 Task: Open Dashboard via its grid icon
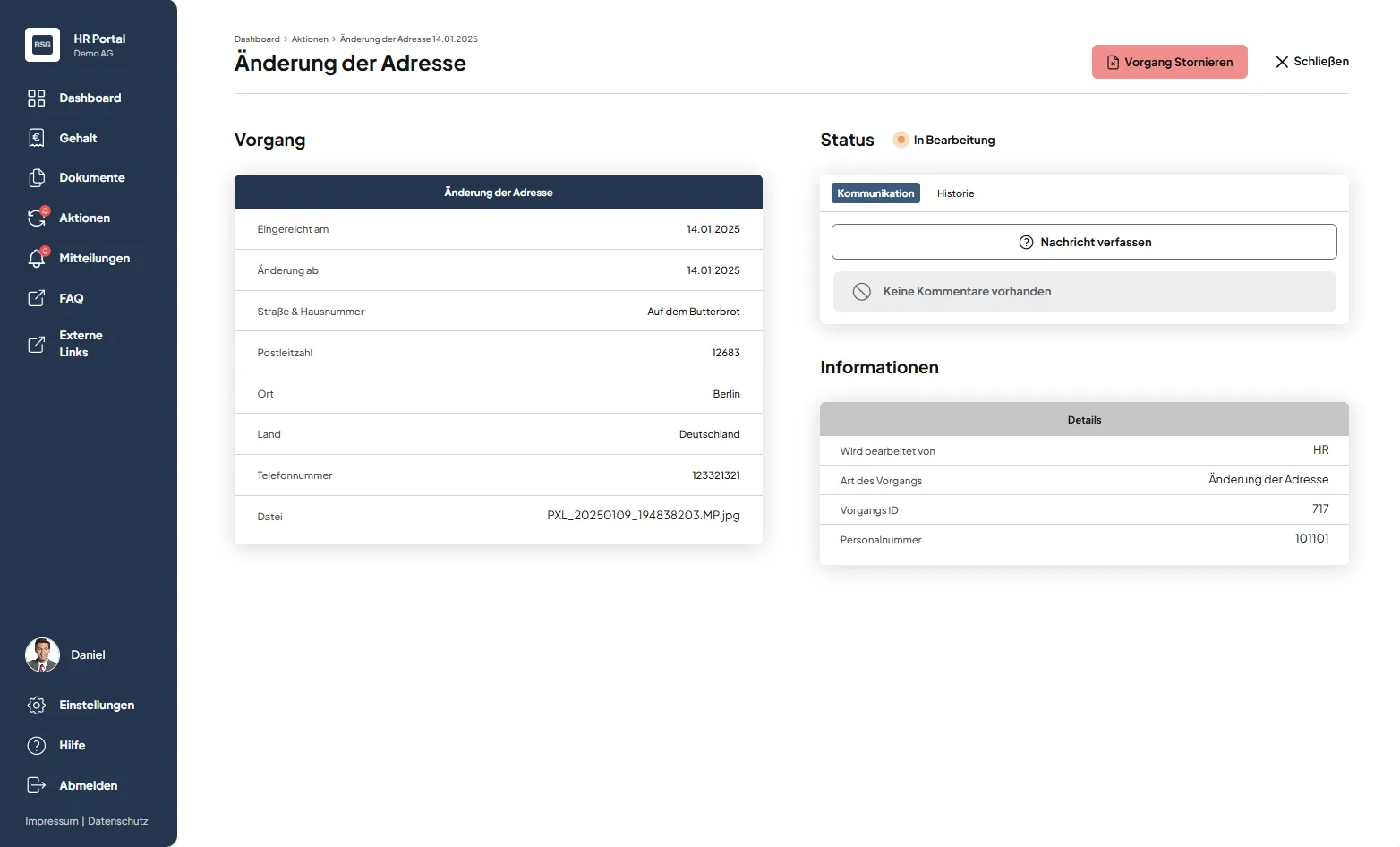[37, 98]
